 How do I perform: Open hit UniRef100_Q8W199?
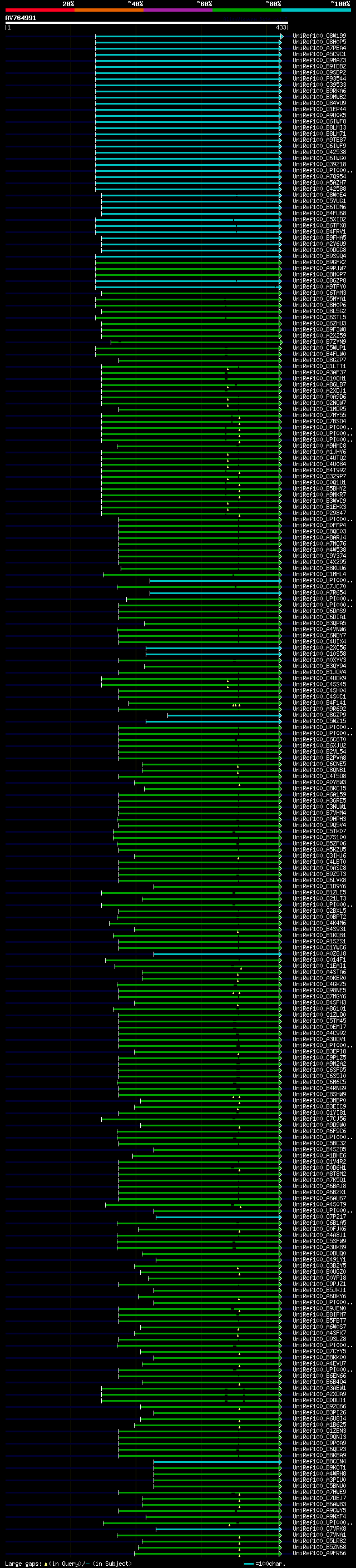pyautogui.click(x=319, y=36)
